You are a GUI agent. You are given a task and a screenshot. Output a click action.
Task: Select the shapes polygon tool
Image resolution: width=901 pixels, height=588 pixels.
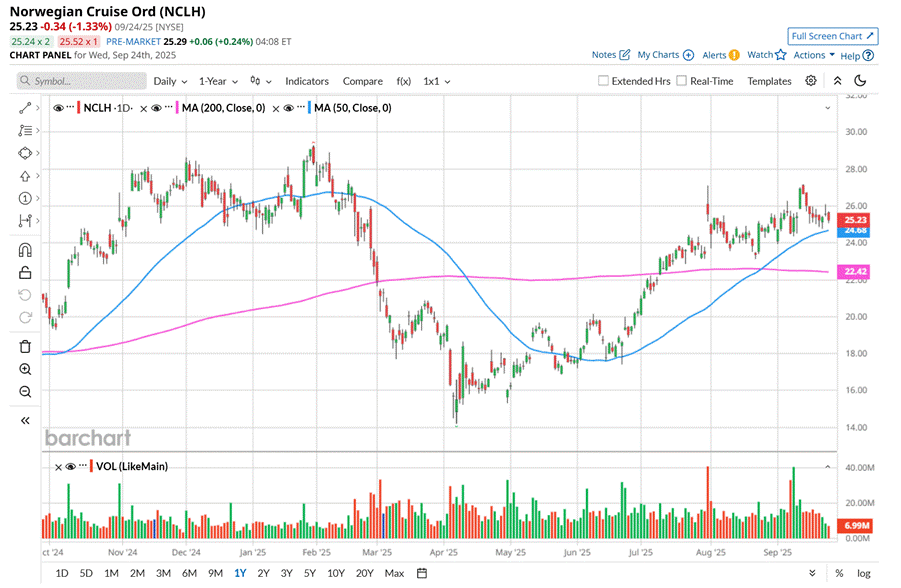pyautogui.click(x=25, y=153)
